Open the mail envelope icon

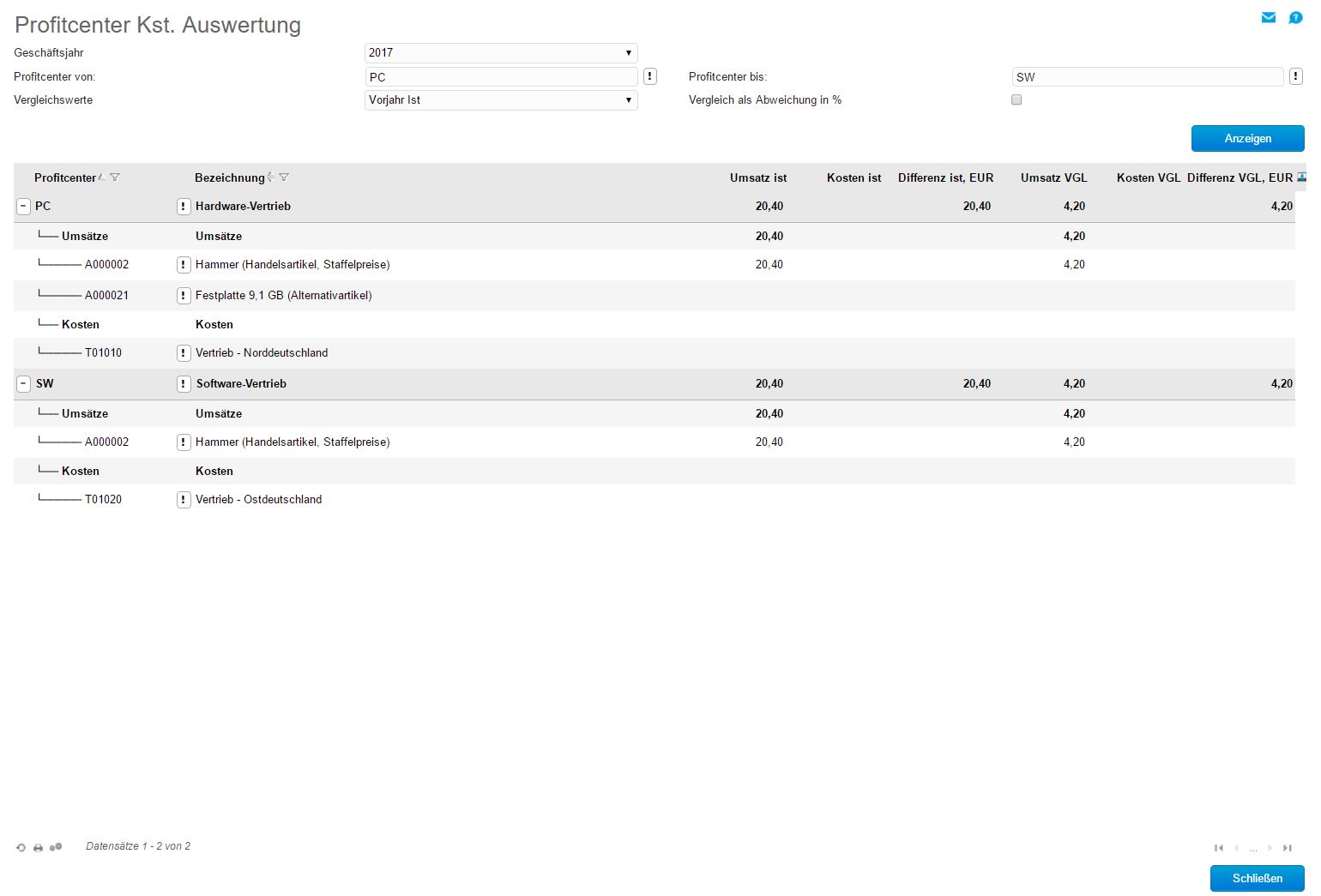pos(1268,18)
